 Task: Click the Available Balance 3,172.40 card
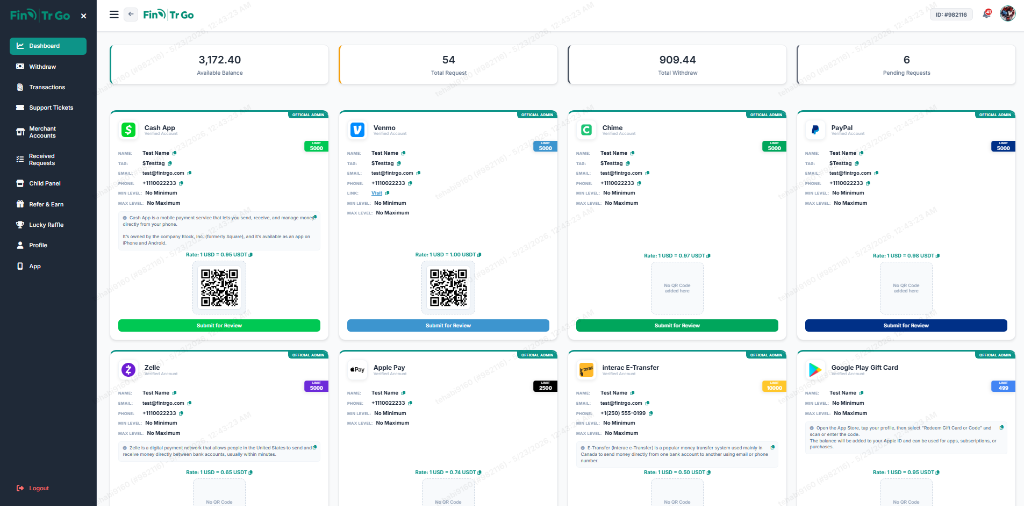tap(219, 65)
